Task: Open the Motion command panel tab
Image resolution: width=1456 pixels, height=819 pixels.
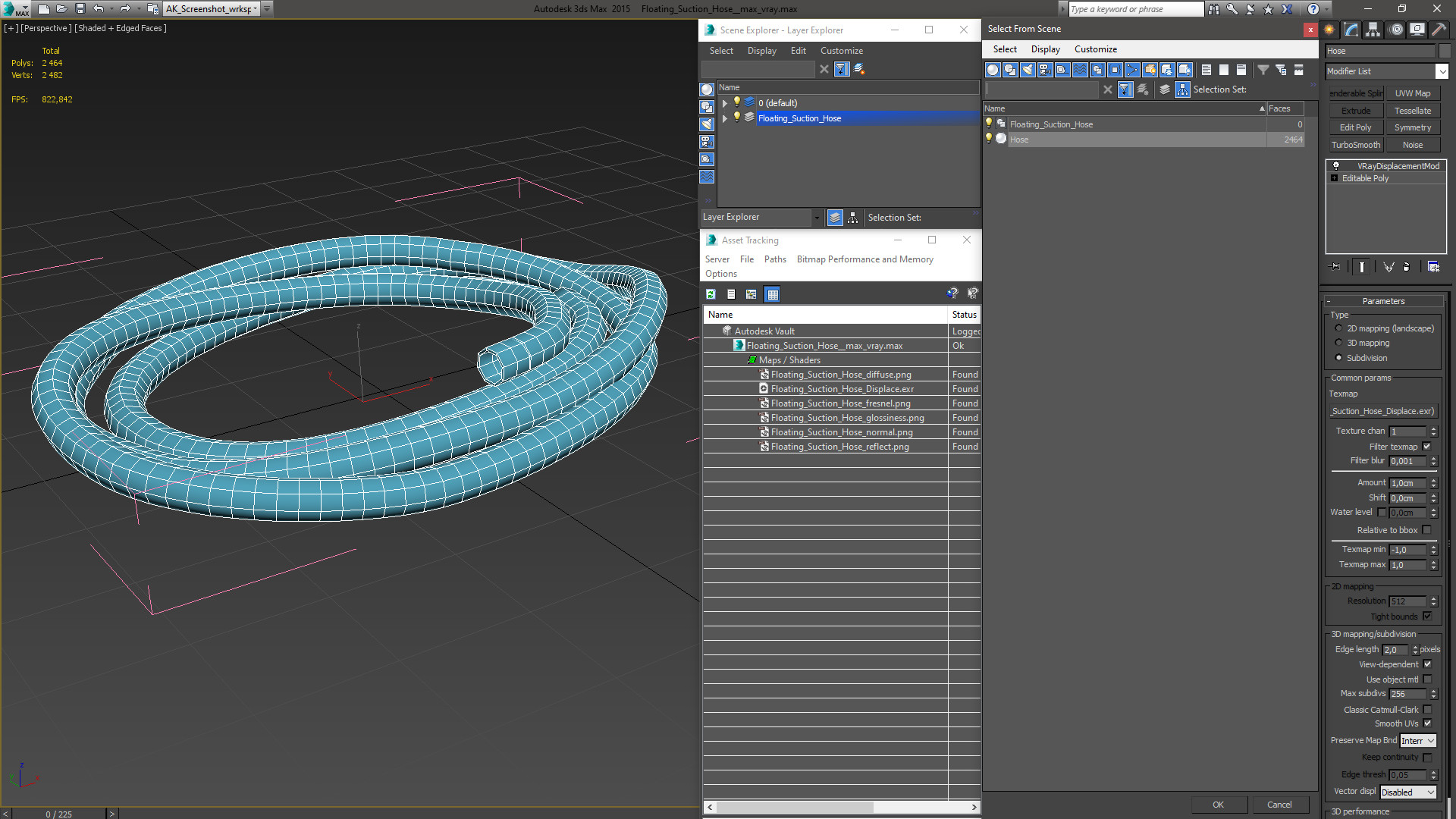Action: pos(1395,30)
